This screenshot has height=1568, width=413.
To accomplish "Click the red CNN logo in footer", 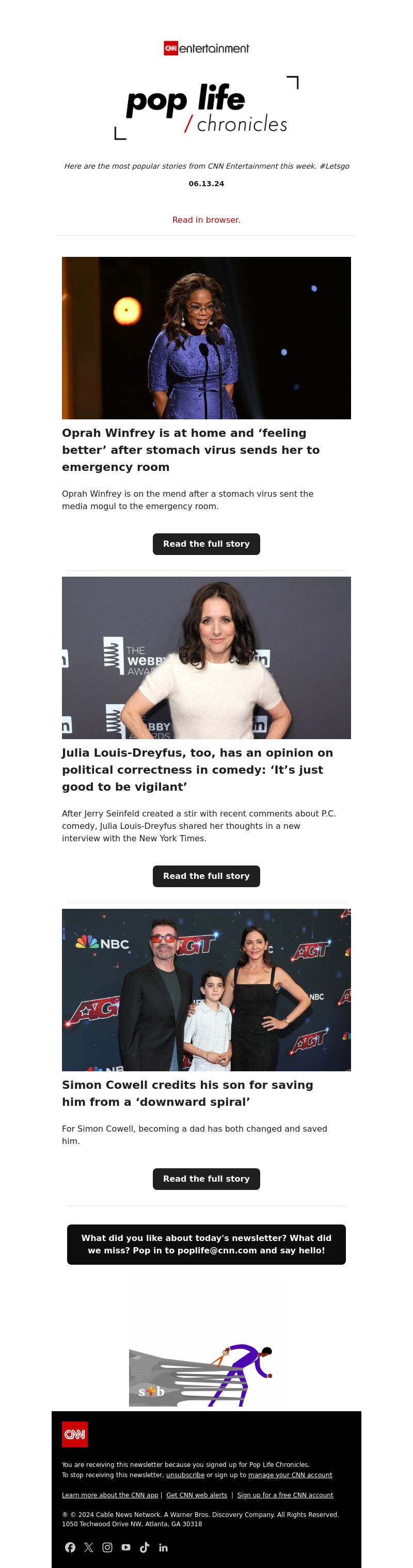I will [74, 1434].
